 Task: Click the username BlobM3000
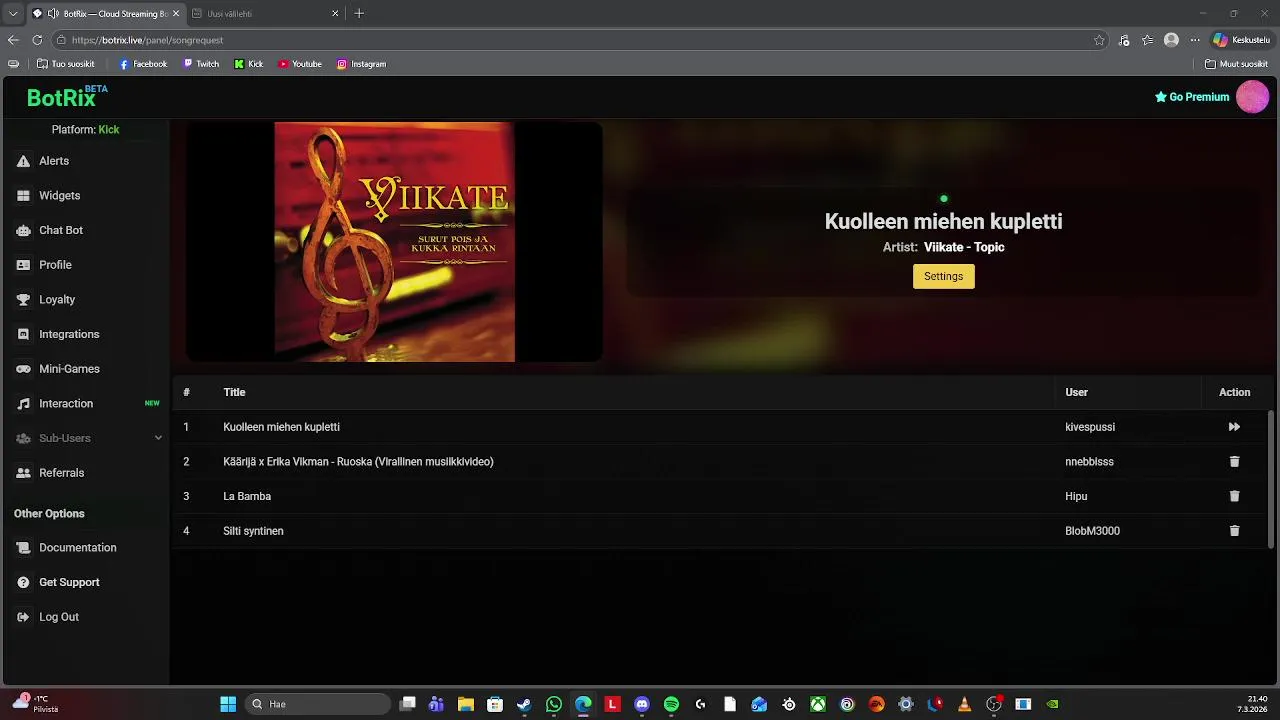coord(1092,531)
